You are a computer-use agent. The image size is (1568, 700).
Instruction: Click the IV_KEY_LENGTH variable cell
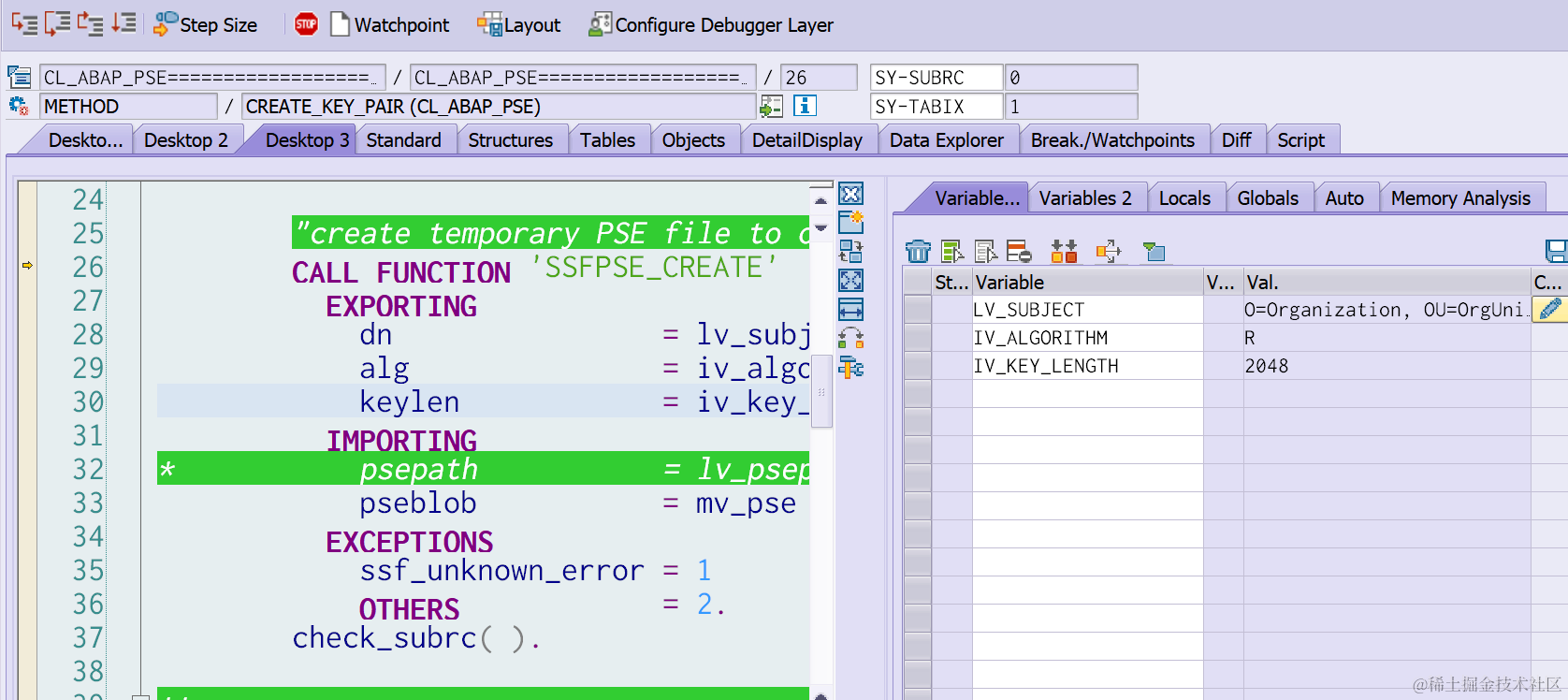1087,366
